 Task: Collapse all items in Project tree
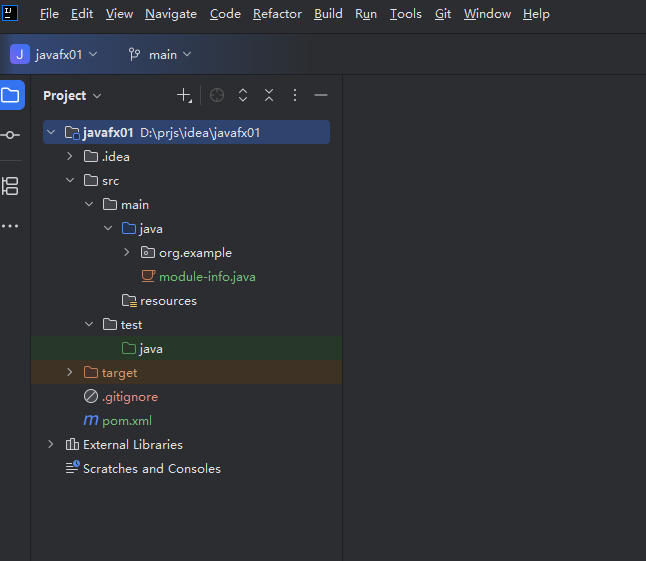click(269, 95)
